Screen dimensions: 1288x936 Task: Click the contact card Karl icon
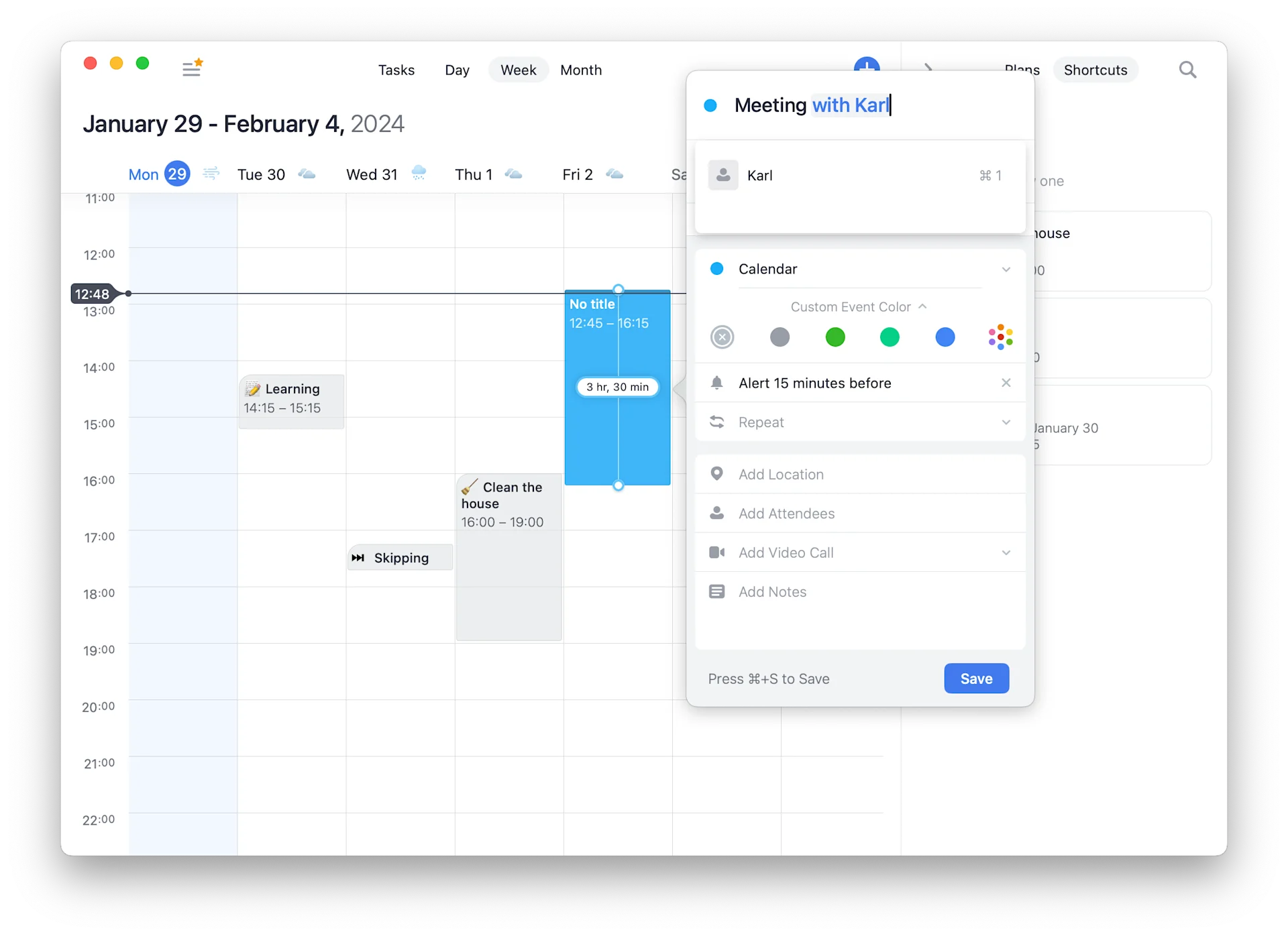724,175
